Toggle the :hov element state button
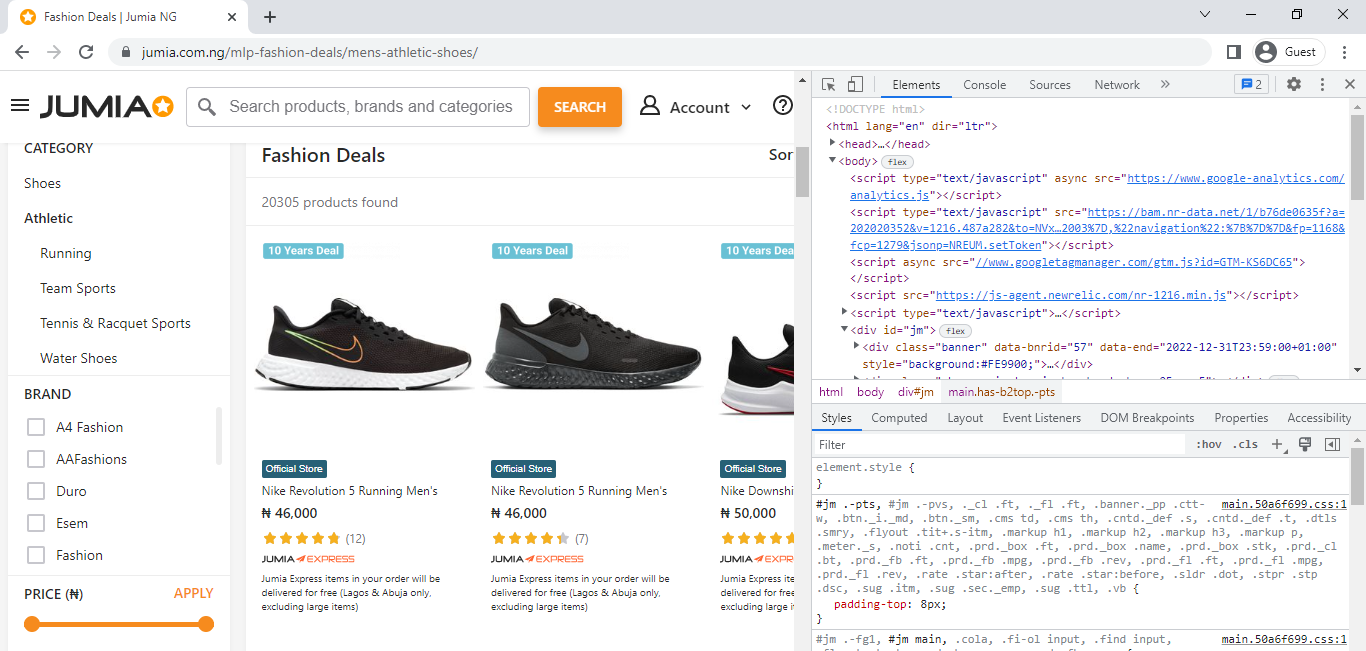 coord(1208,445)
